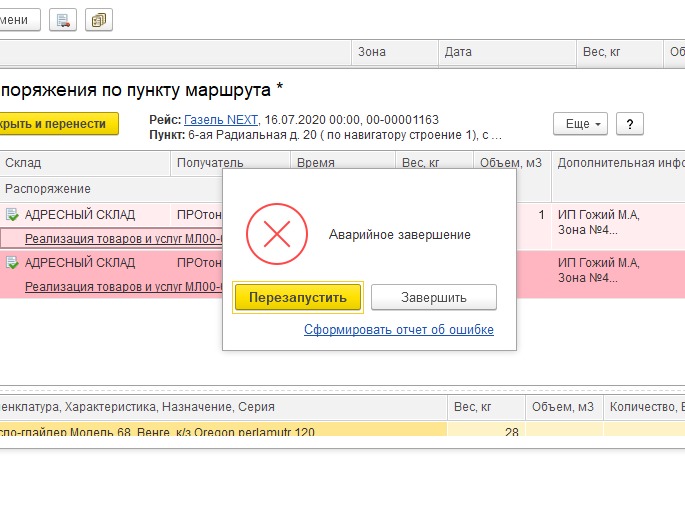685x505 pixels.
Task: Open Сформировать отчет об ошибке link
Action: coord(398,330)
